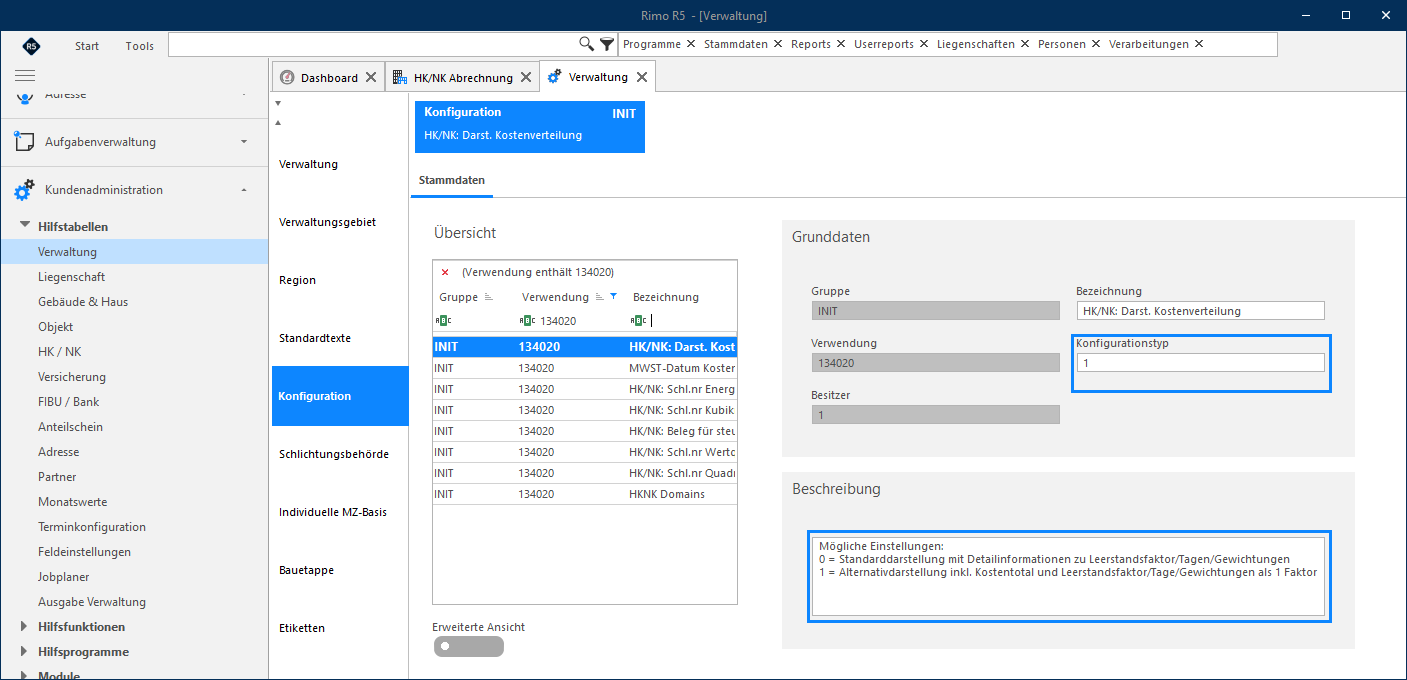The width and height of the screenshot is (1407, 680).
Task: Toggle the hamburger navigation menu
Action: 25,75
